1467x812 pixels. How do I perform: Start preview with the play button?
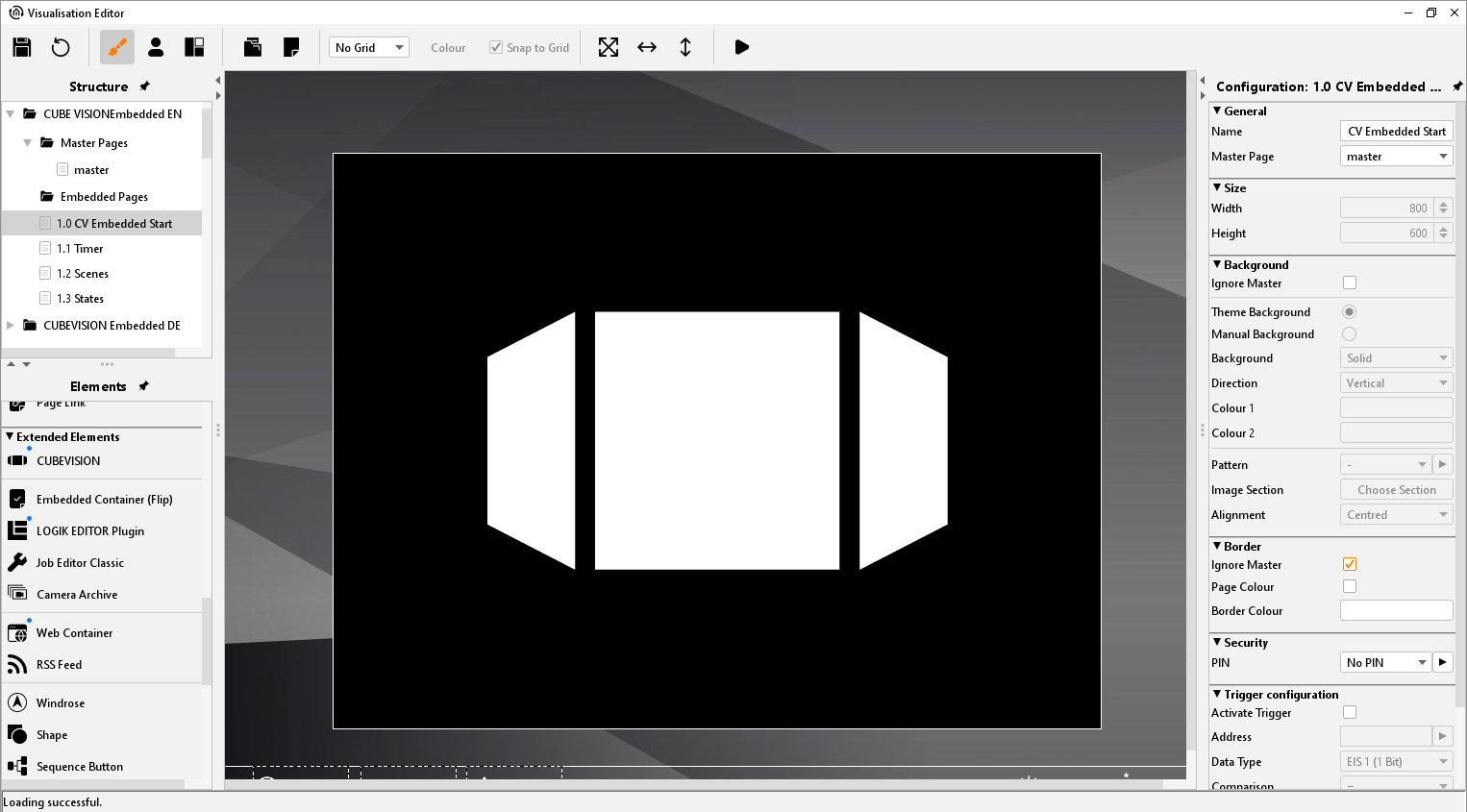pyautogui.click(x=741, y=47)
